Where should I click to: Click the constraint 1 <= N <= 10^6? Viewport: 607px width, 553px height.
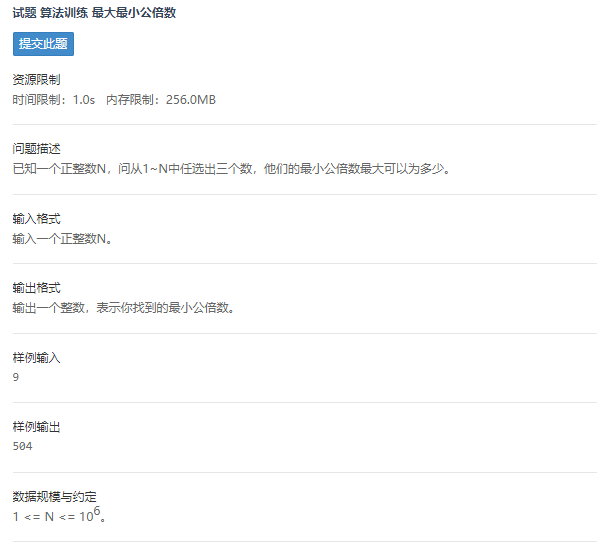coord(59,515)
